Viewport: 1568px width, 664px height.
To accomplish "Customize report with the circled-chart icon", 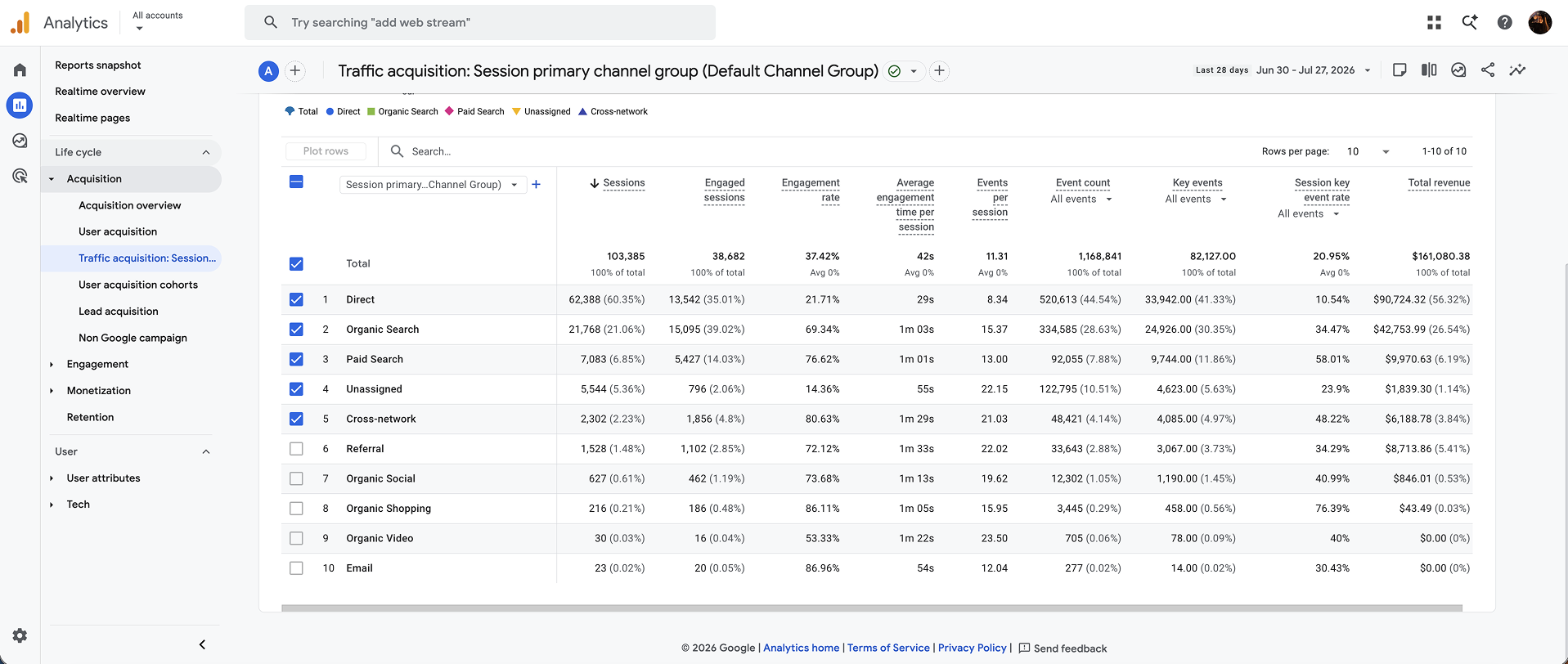I will (x=1458, y=70).
